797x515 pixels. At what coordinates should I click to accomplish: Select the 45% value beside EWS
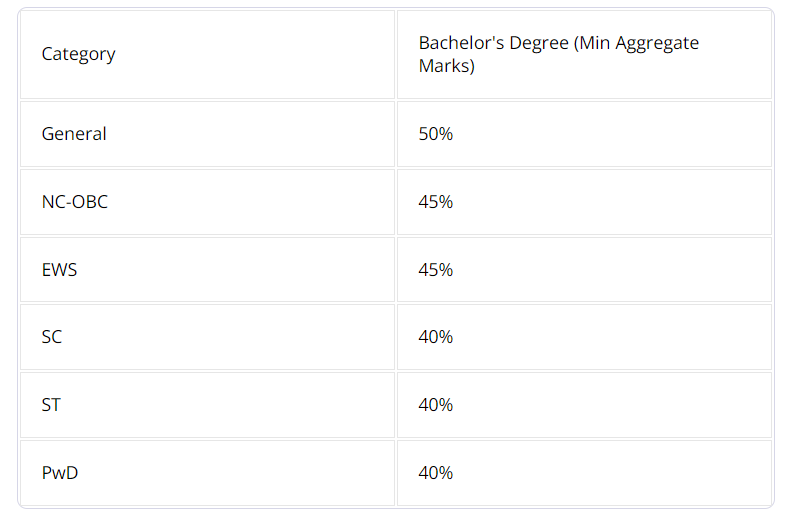pyautogui.click(x=436, y=270)
